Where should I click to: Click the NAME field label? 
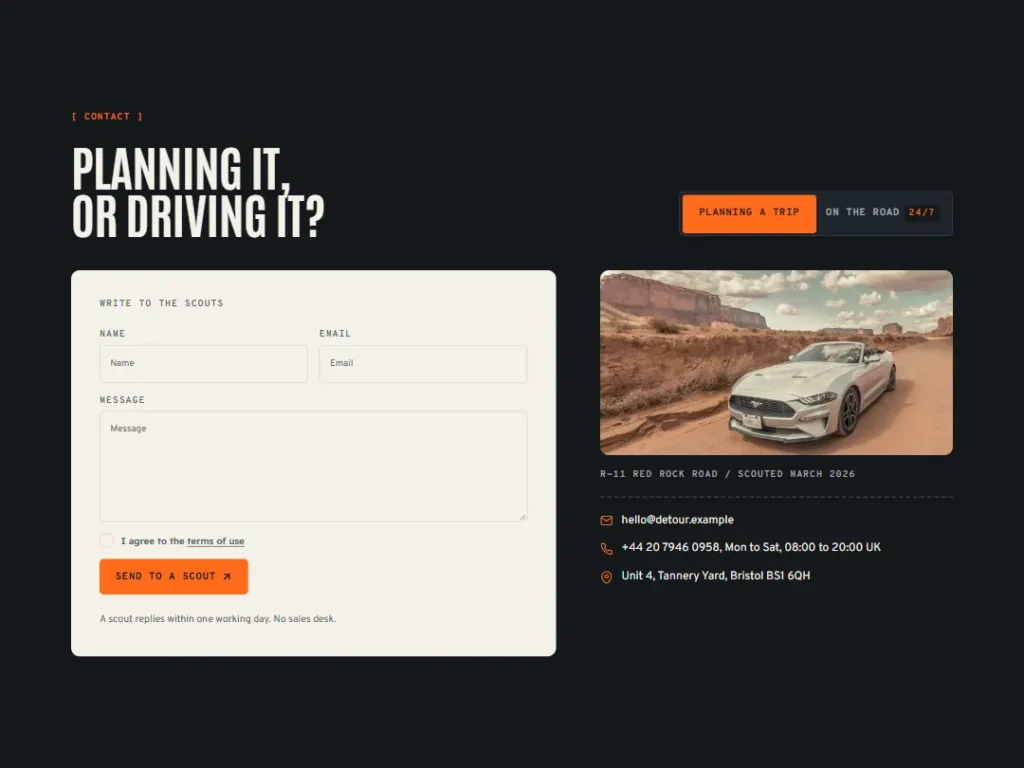pyautogui.click(x=112, y=334)
